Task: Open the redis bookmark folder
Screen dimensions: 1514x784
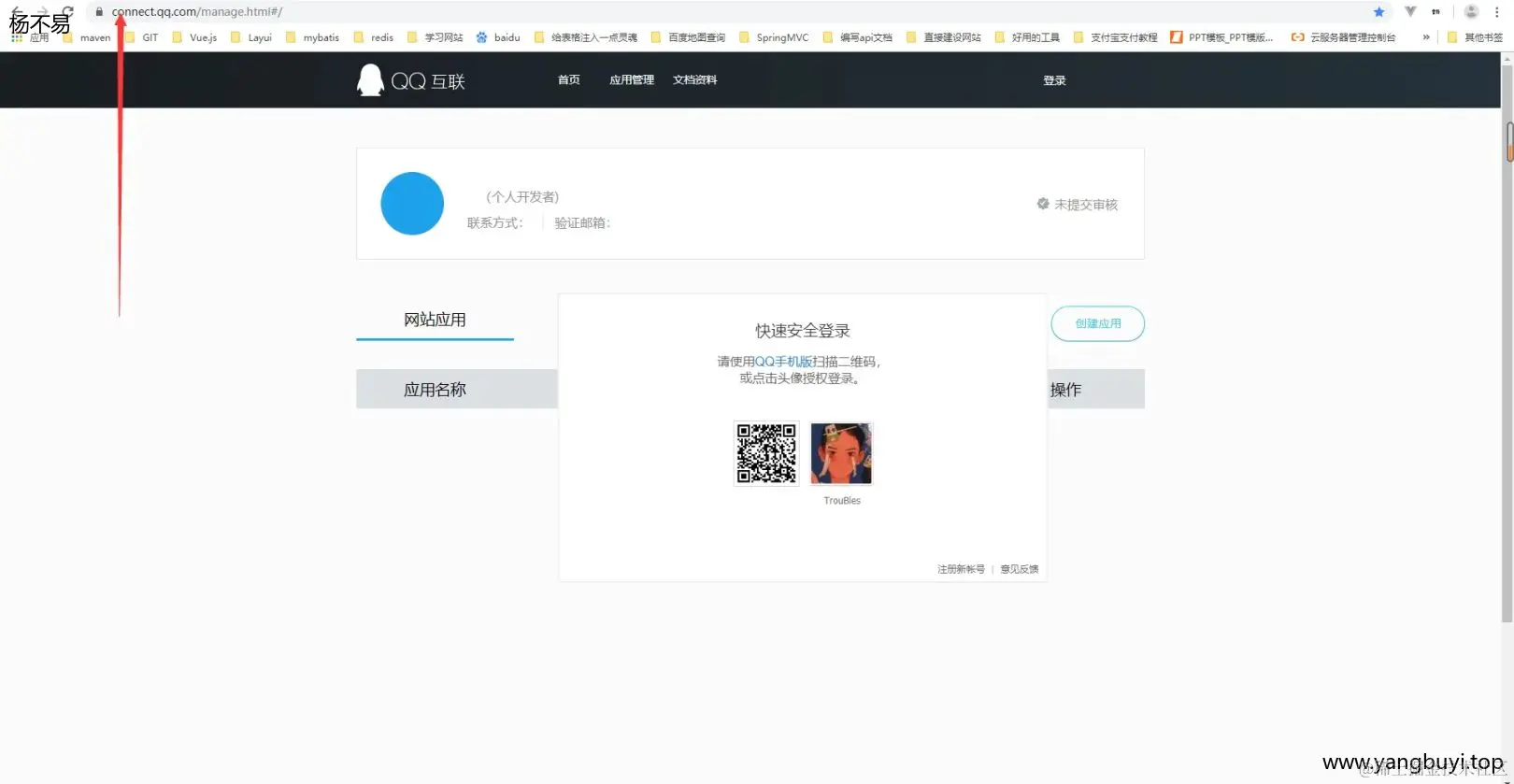Action: [373, 37]
